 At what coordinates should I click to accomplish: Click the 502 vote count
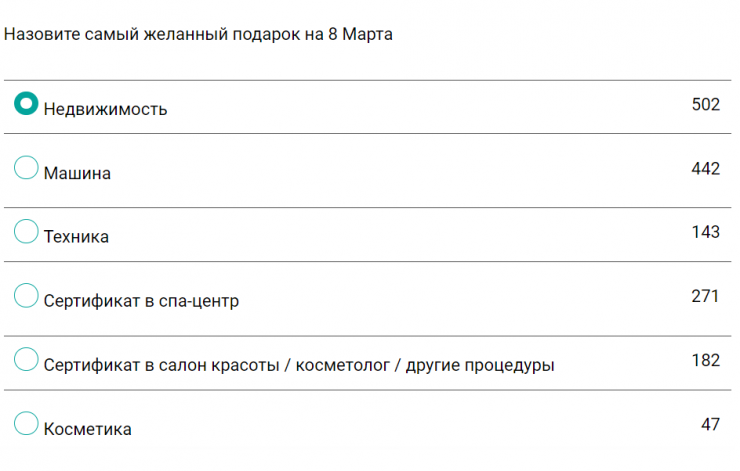pyautogui.click(x=705, y=104)
